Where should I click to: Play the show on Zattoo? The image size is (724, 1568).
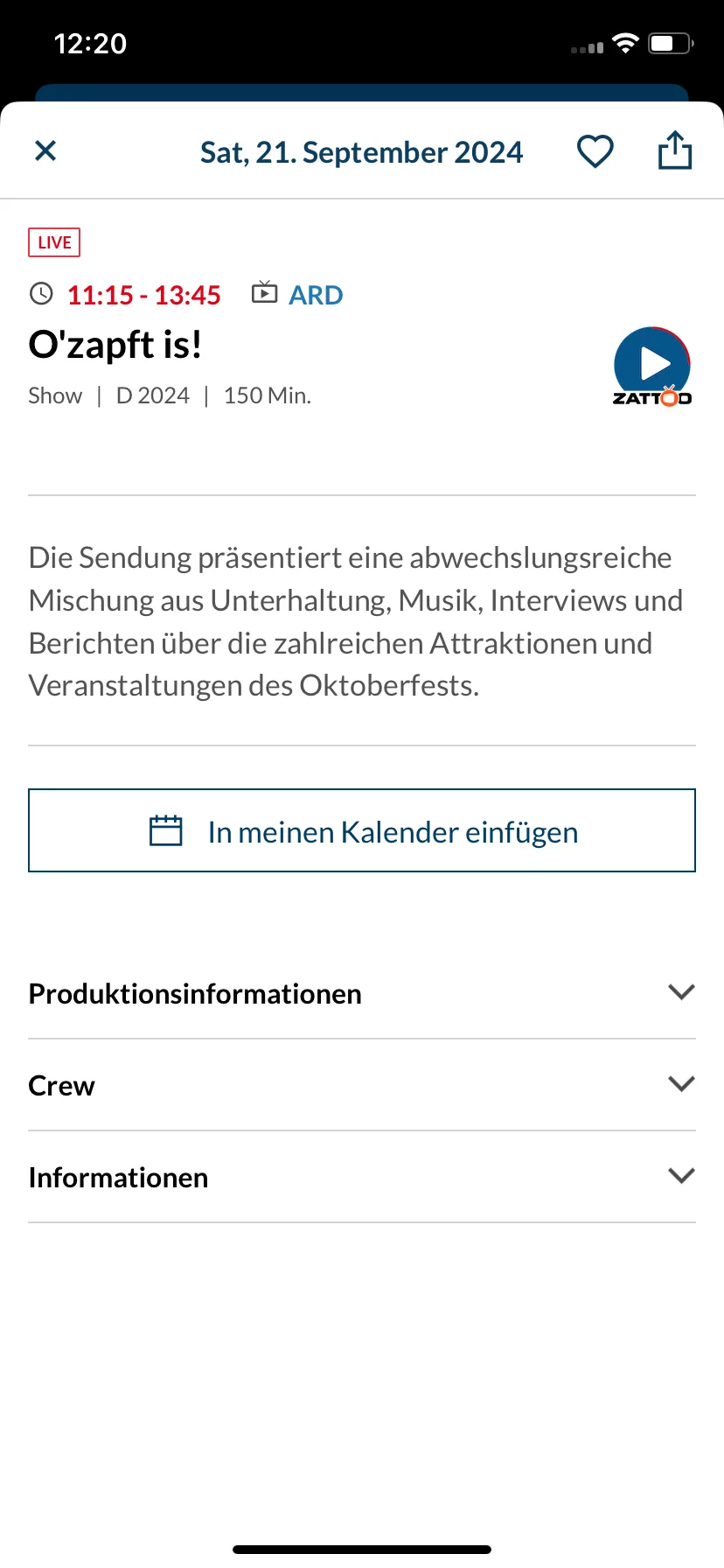tap(652, 367)
